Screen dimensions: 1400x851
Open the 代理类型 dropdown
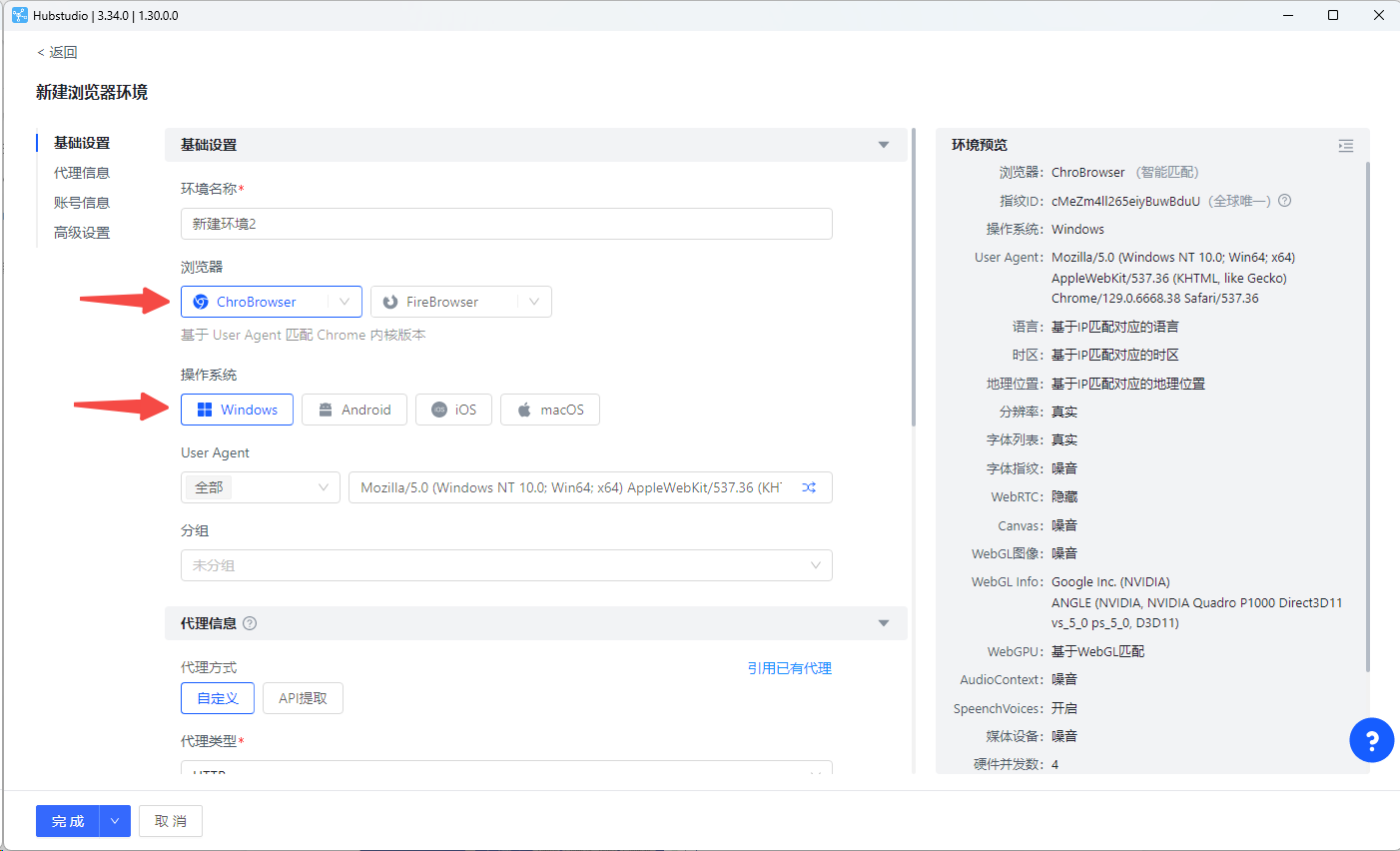click(506, 768)
